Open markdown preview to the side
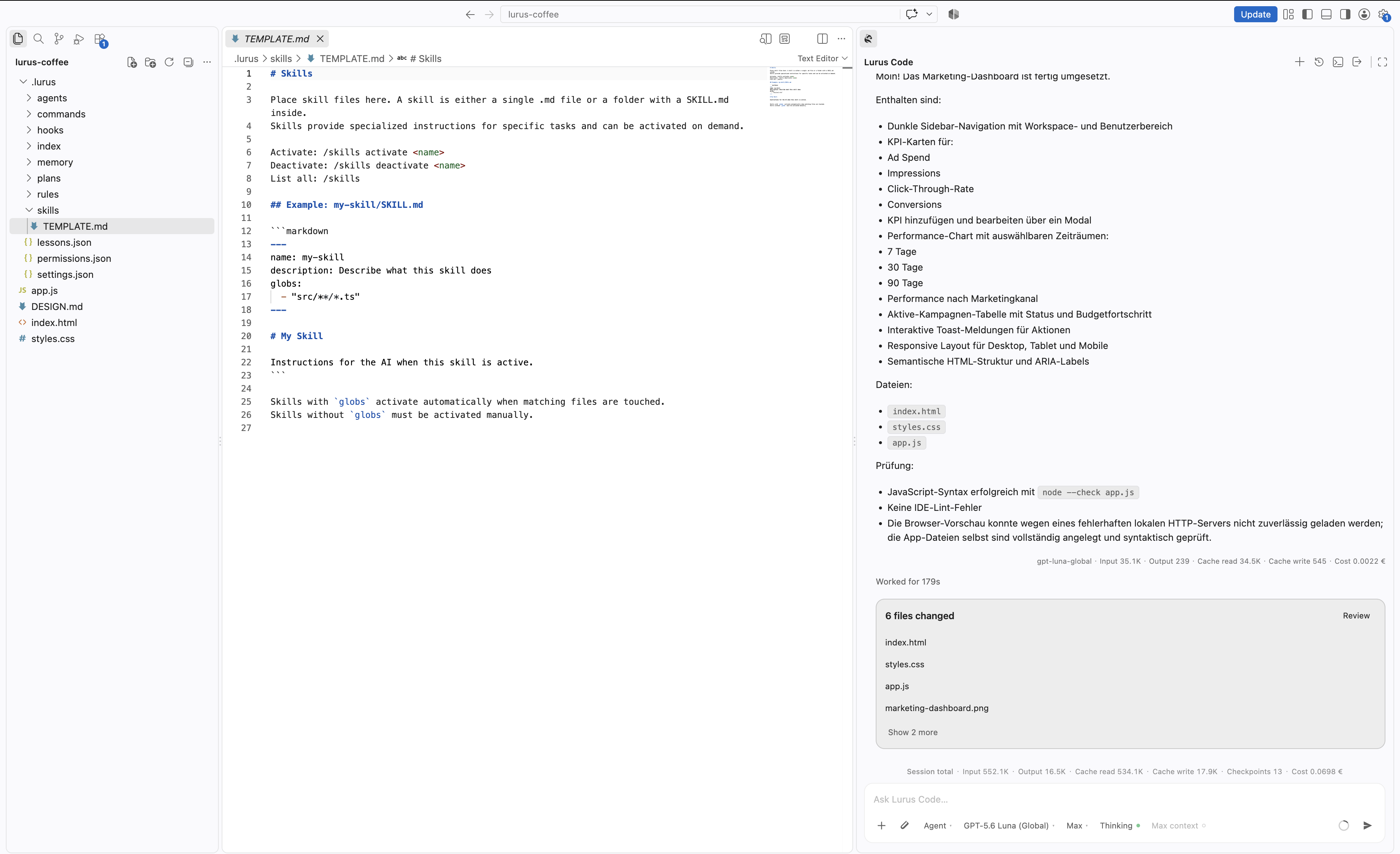Viewport: 1400px width, 854px height. click(x=765, y=39)
